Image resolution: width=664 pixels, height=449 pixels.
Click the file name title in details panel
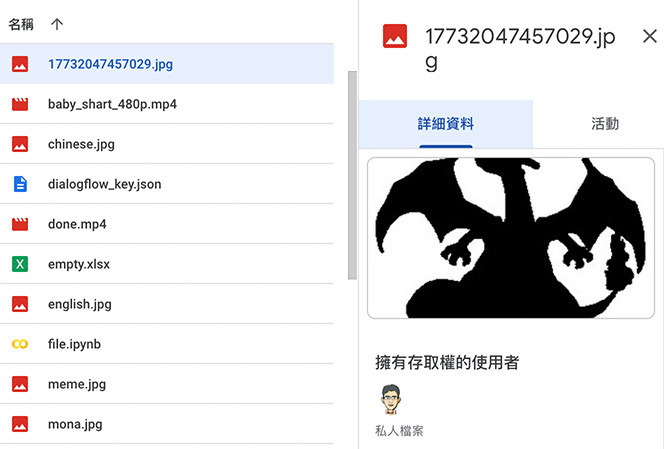pos(520,49)
